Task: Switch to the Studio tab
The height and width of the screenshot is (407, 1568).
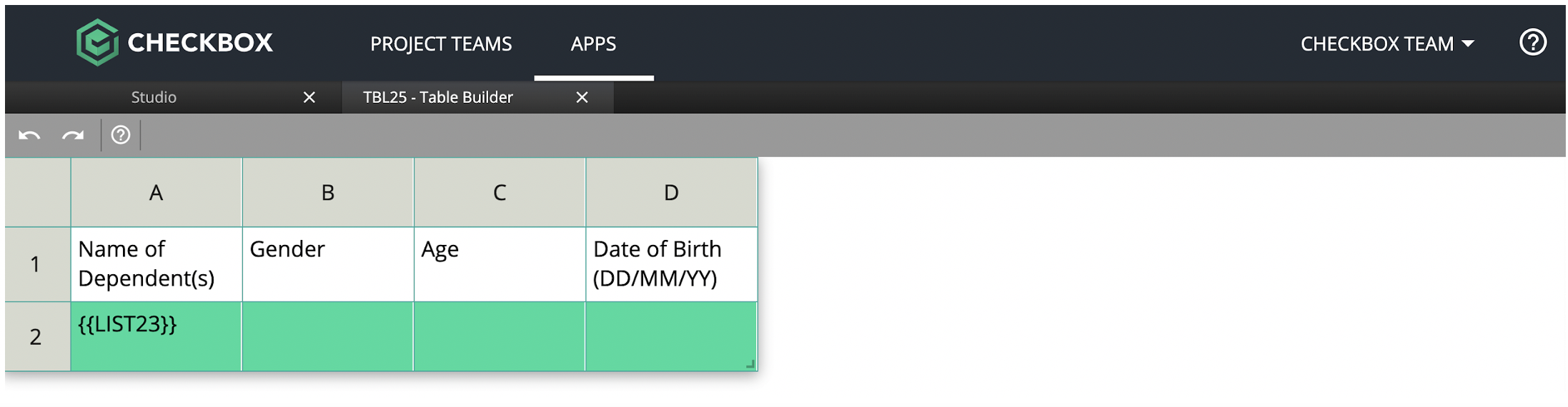Action: 154,97
